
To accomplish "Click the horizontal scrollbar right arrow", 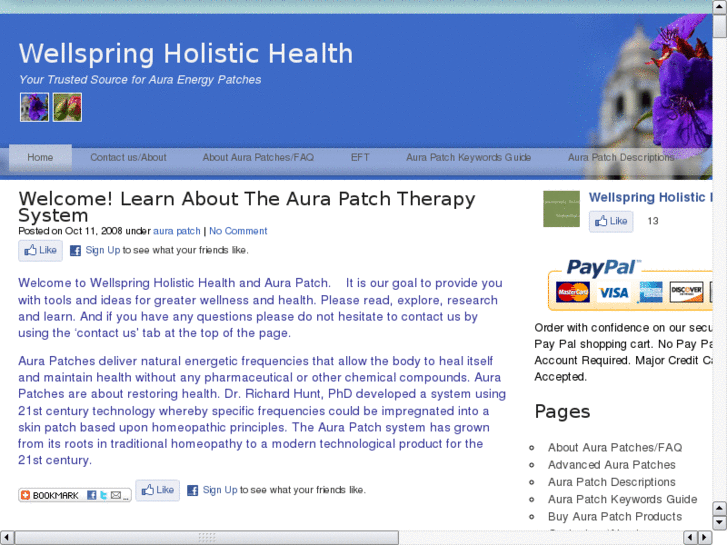I will (705, 538).
